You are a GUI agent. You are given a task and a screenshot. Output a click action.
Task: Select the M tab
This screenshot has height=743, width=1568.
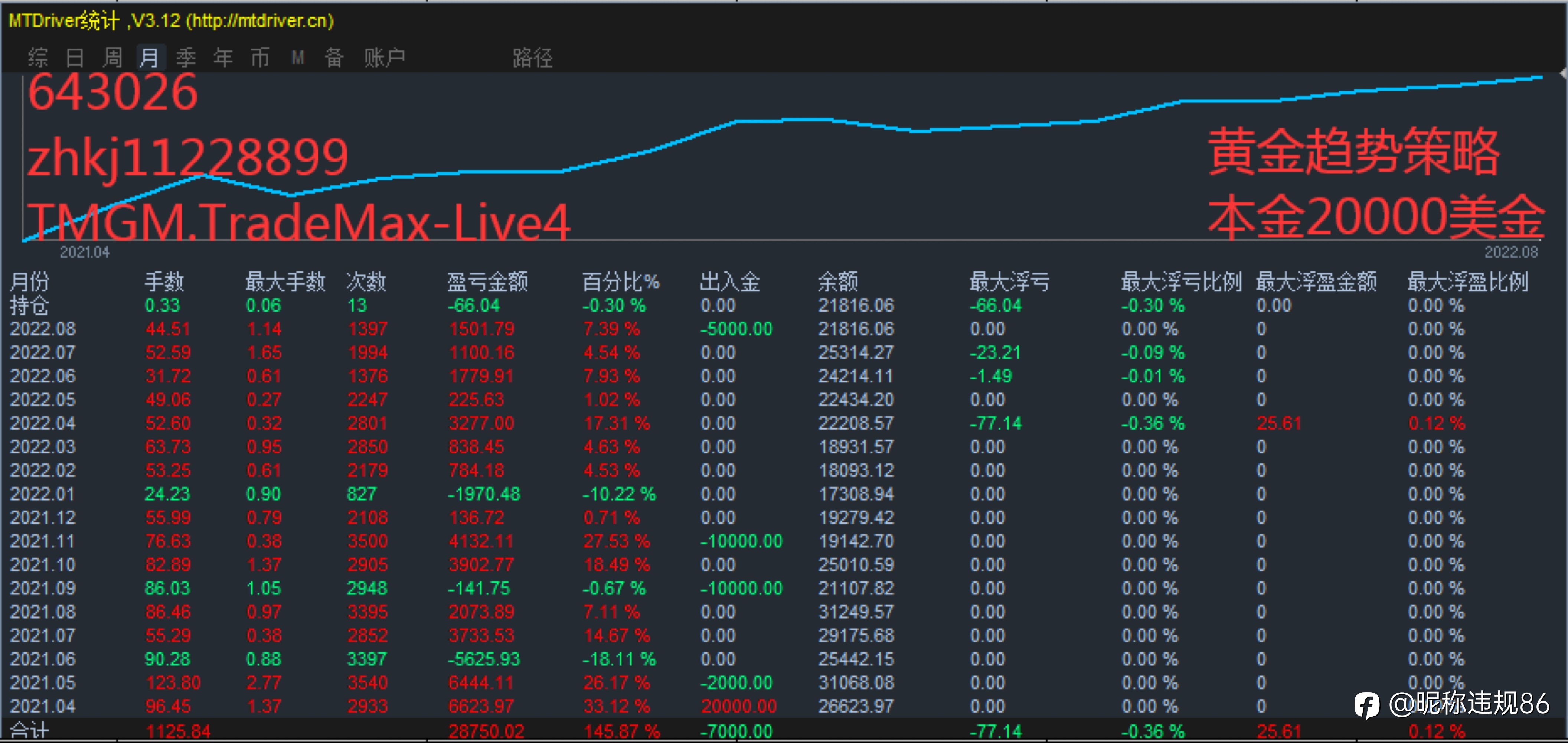pyautogui.click(x=298, y=58)
